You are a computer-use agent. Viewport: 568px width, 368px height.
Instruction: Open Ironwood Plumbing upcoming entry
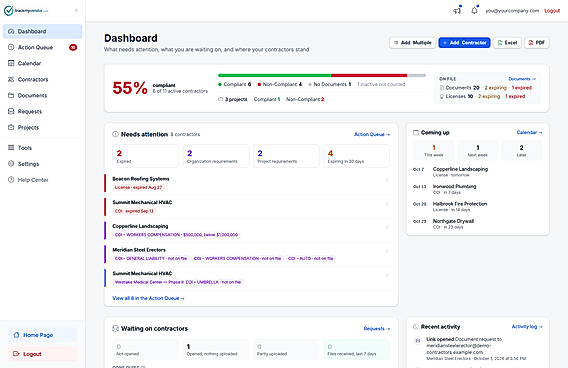(x=477, y=189)
